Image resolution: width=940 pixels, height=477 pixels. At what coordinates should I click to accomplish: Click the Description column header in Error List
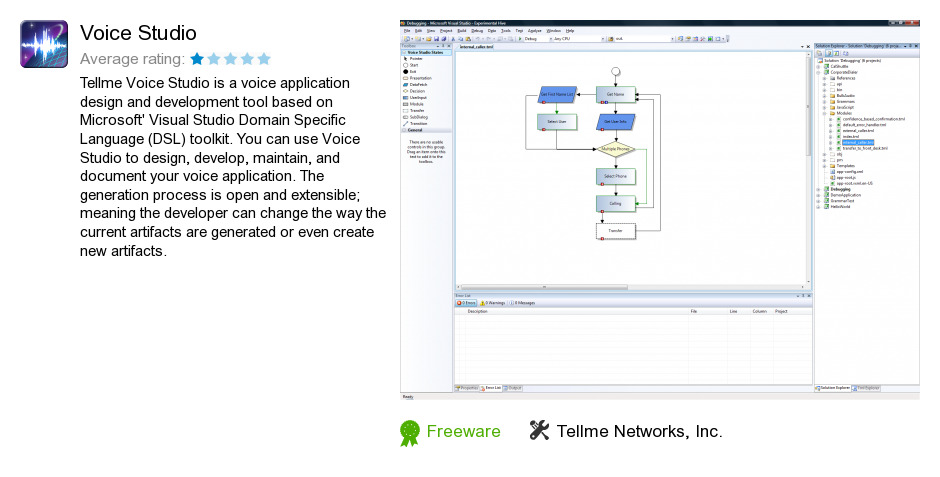click(478, 312)
